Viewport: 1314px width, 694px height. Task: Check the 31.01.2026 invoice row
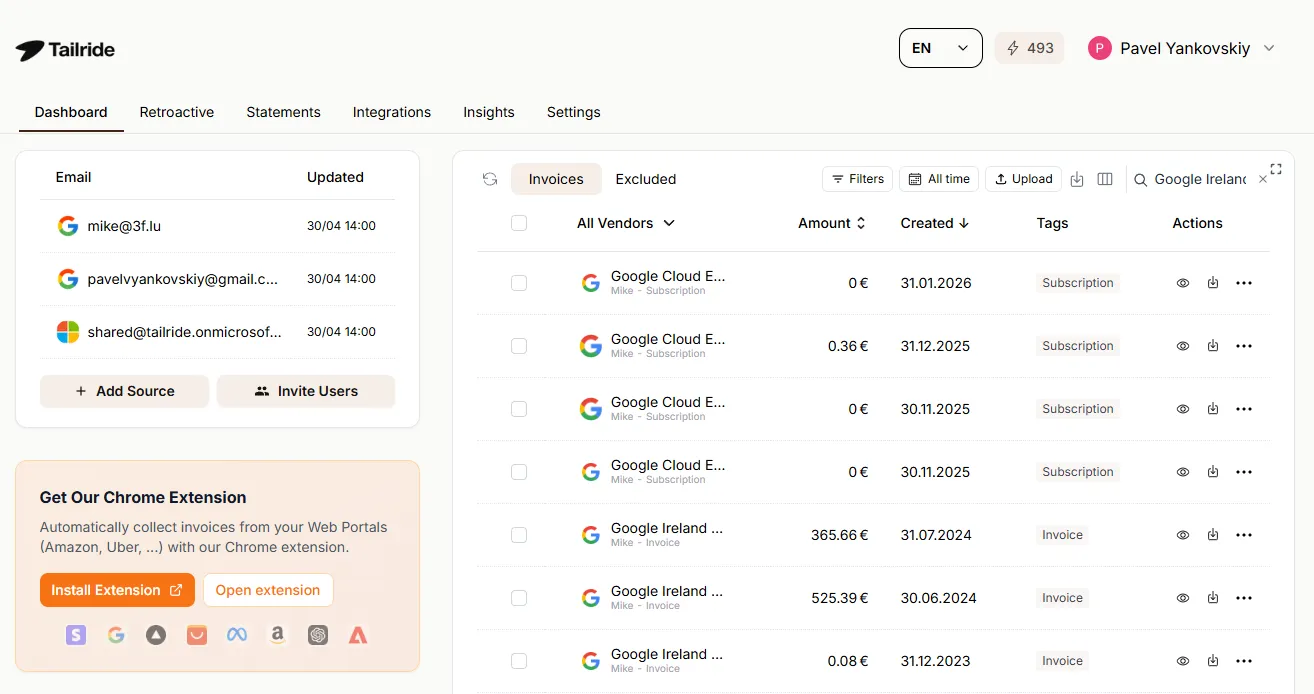[519, 283]
